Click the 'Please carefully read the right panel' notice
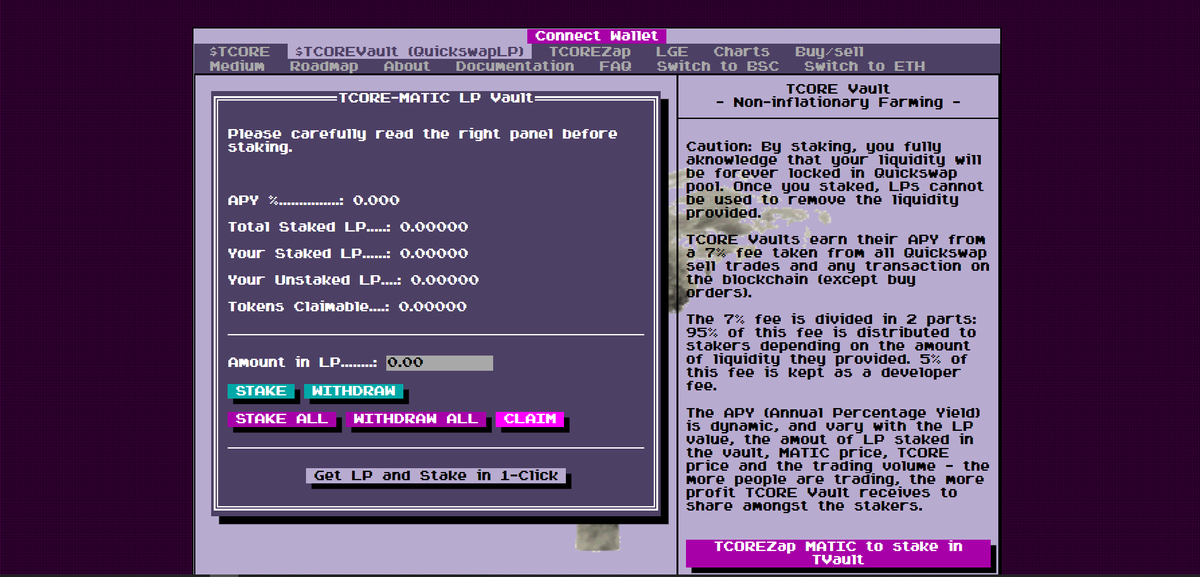 coord(423,140)
